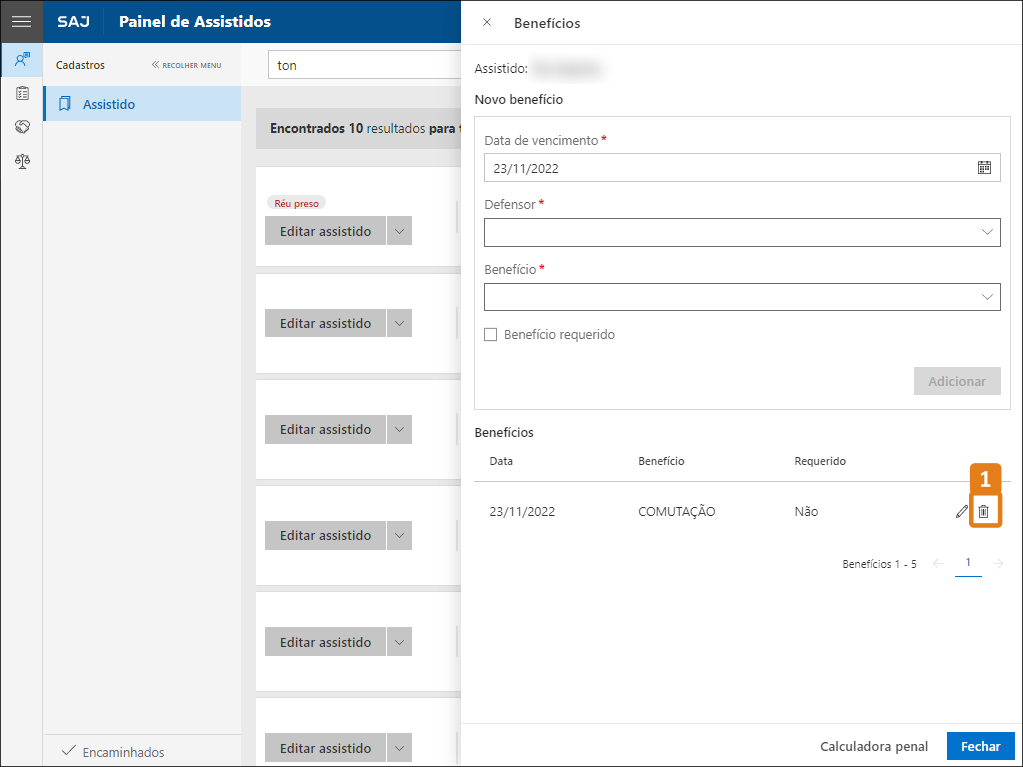1023x767 pixels.
Task: Select Assistido menu item
Action: pos(142,104)
